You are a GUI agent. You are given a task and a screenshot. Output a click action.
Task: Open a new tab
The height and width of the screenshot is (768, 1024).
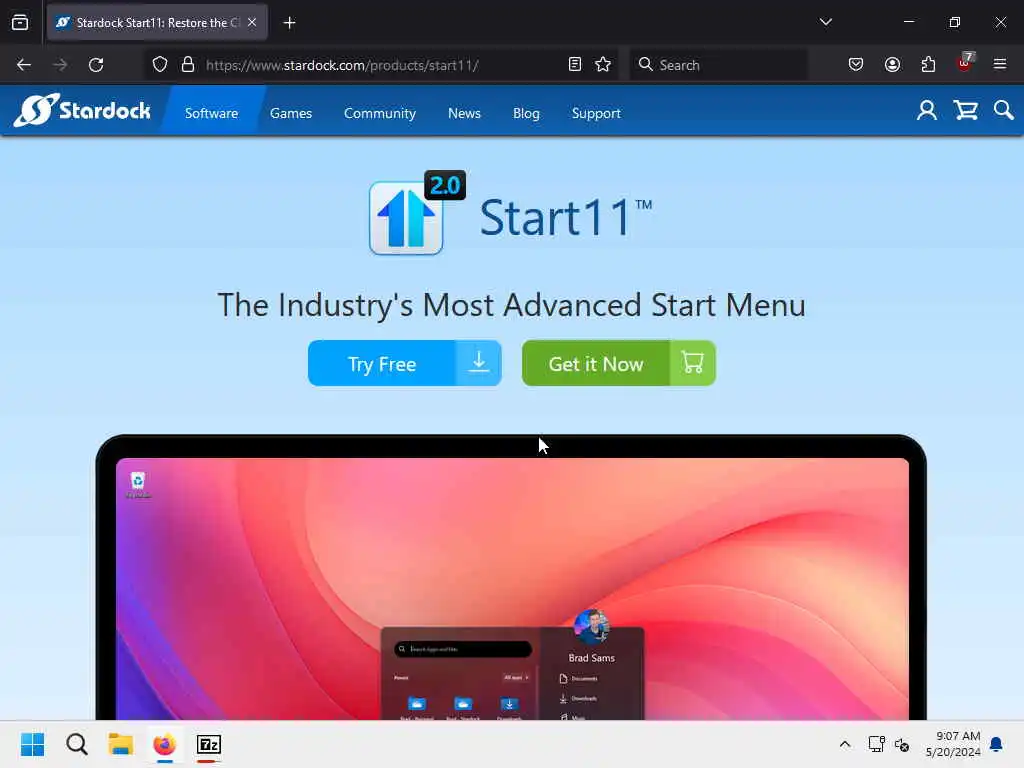(x=289, y=23)
